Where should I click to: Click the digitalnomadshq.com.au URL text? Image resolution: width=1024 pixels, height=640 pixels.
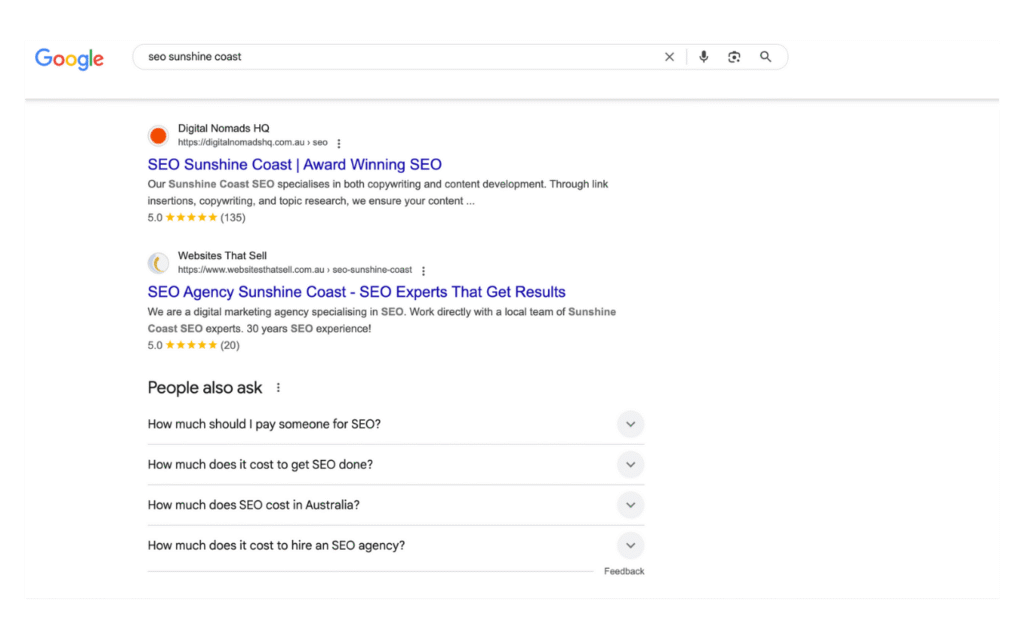[252, 142]
